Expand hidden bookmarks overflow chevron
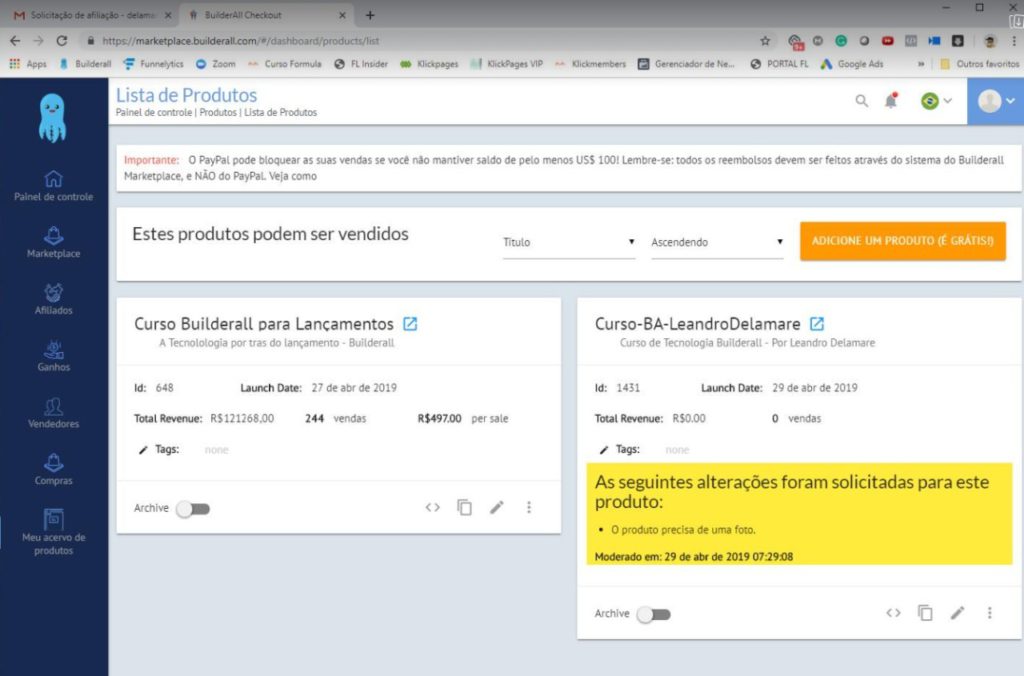1024x676 pixels. click(x=921, y=64)
